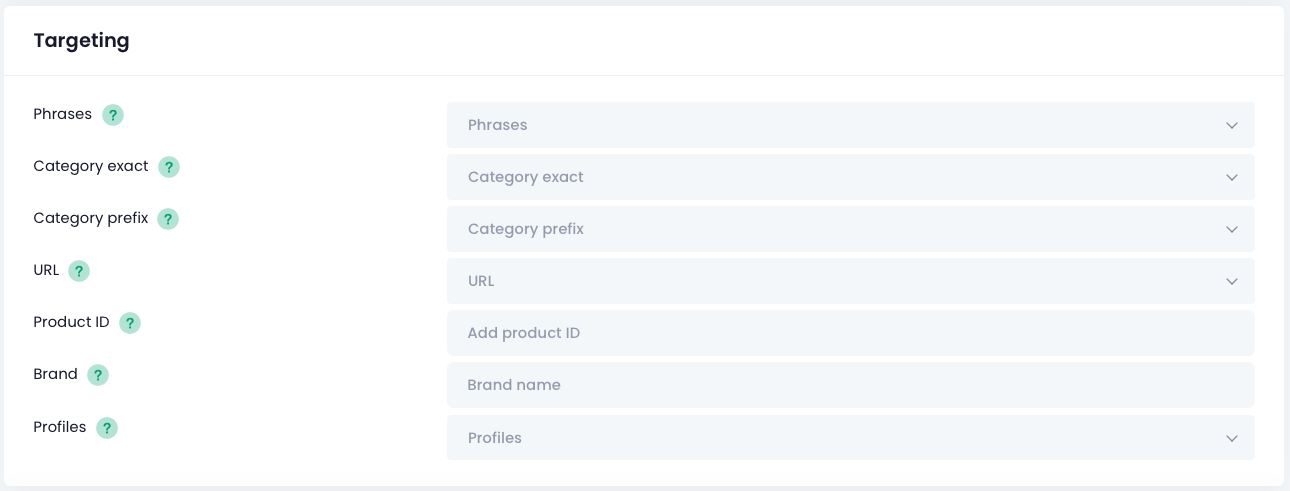Click the Profiles placeholder text in the dropdown
Screen dimensions: 1290x491
pyautogui.click(x=494, y=438)
